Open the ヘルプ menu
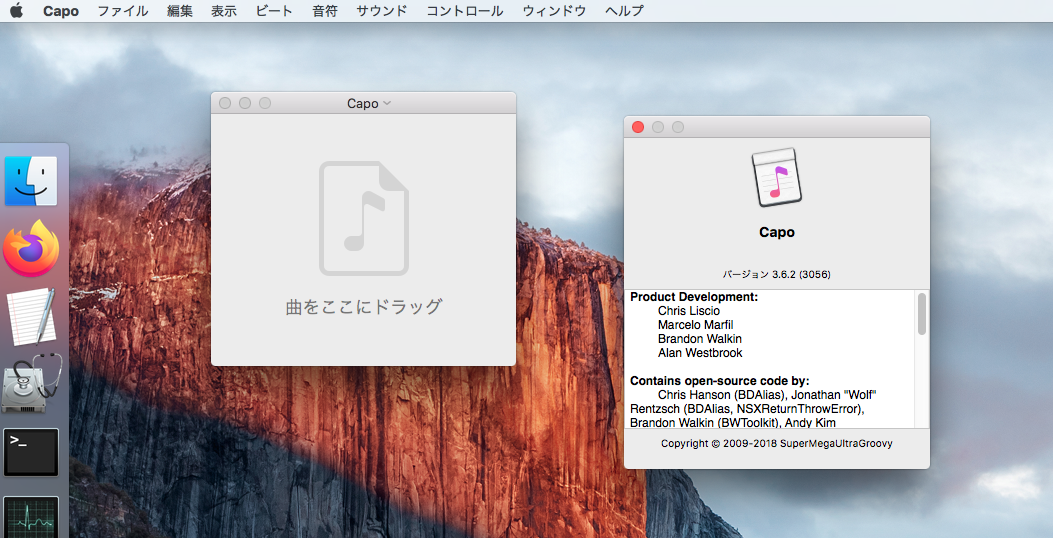 [x=624, y=11]
